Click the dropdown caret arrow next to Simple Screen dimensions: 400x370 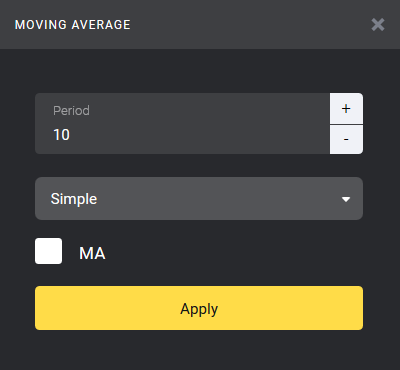(x=346, y=199)
